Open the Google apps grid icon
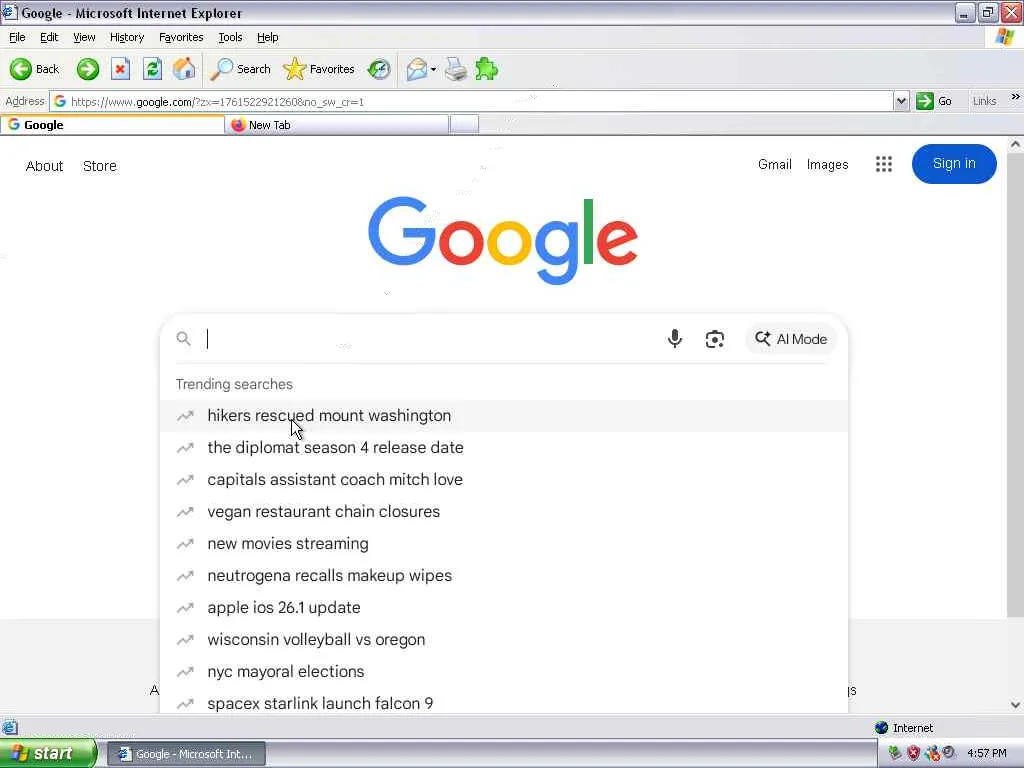1024x768 pixels. tap(884, 164)
